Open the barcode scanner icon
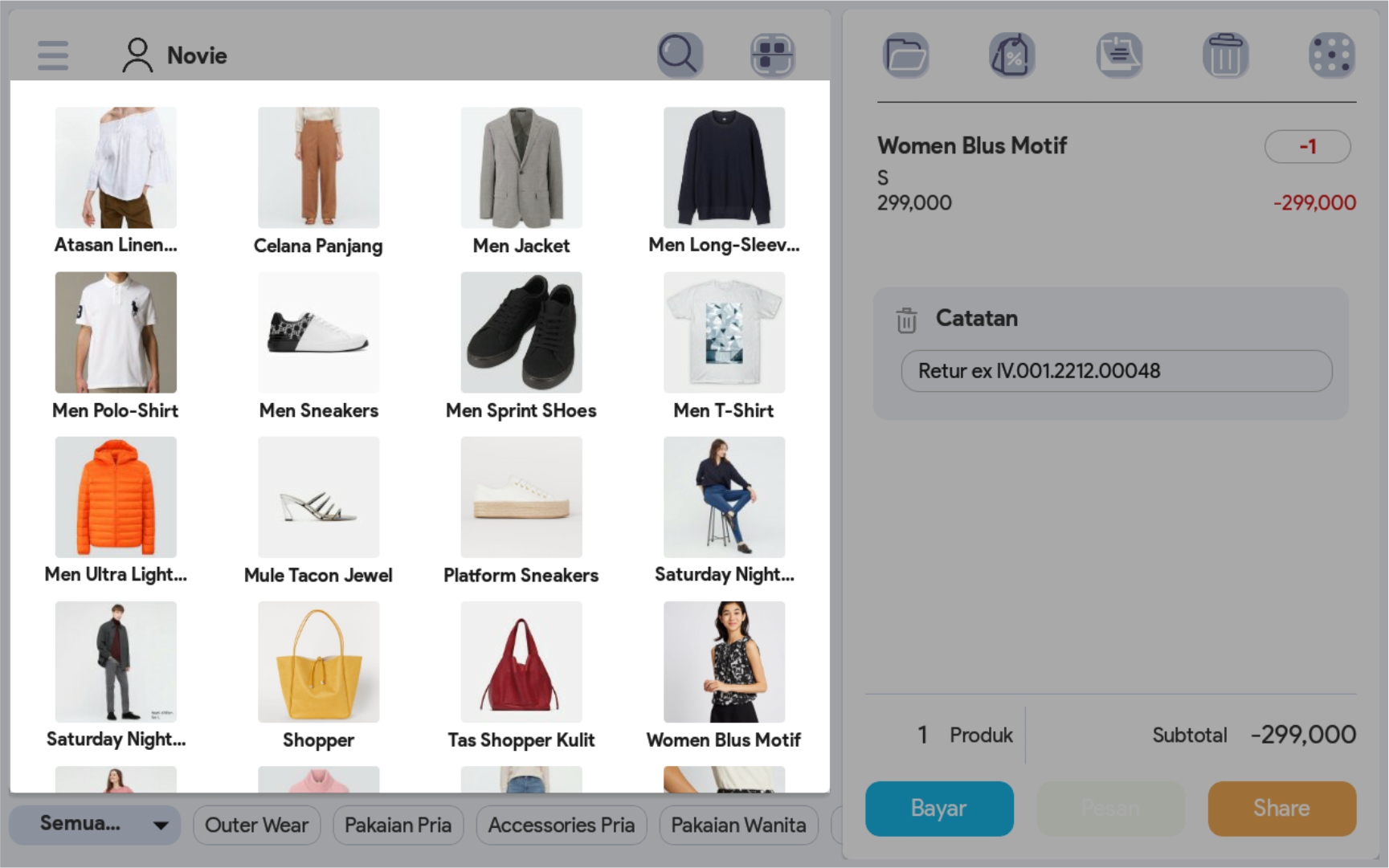1389x868 pixels. click(x=772, y=55)
